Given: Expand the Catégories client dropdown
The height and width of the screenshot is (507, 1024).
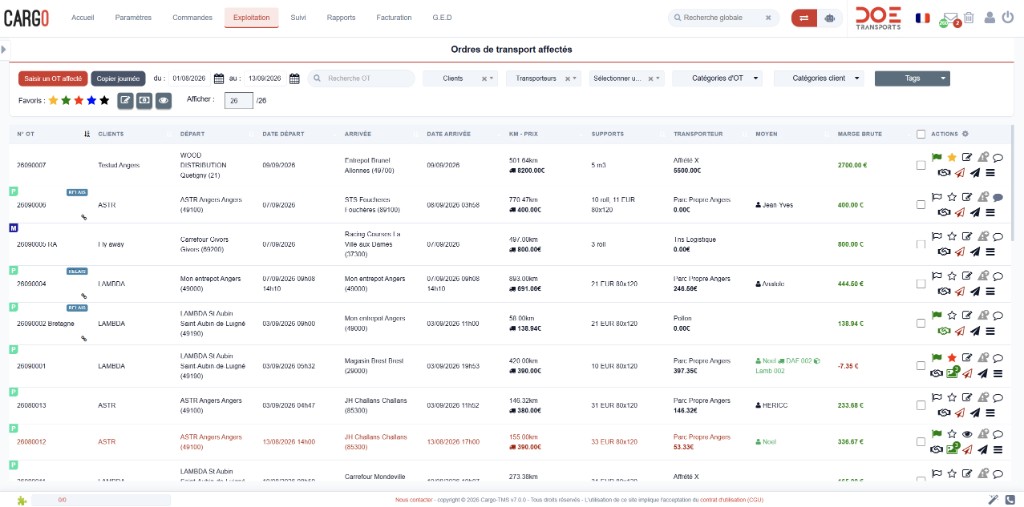Looking at the screenshot, I should coord(819,78).
